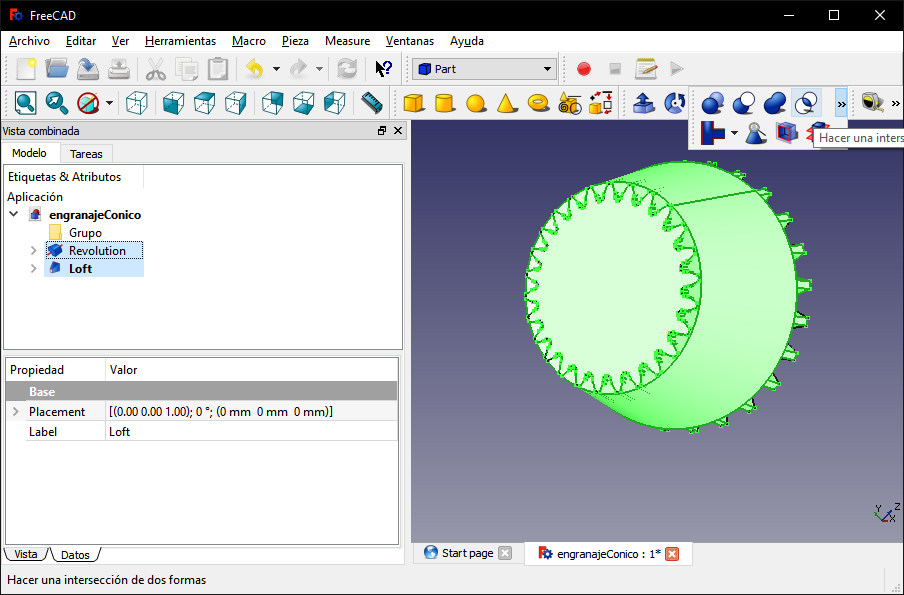Run a boolean operation on shapes
This screenshot has width=904, height=595.
[713, 103]
